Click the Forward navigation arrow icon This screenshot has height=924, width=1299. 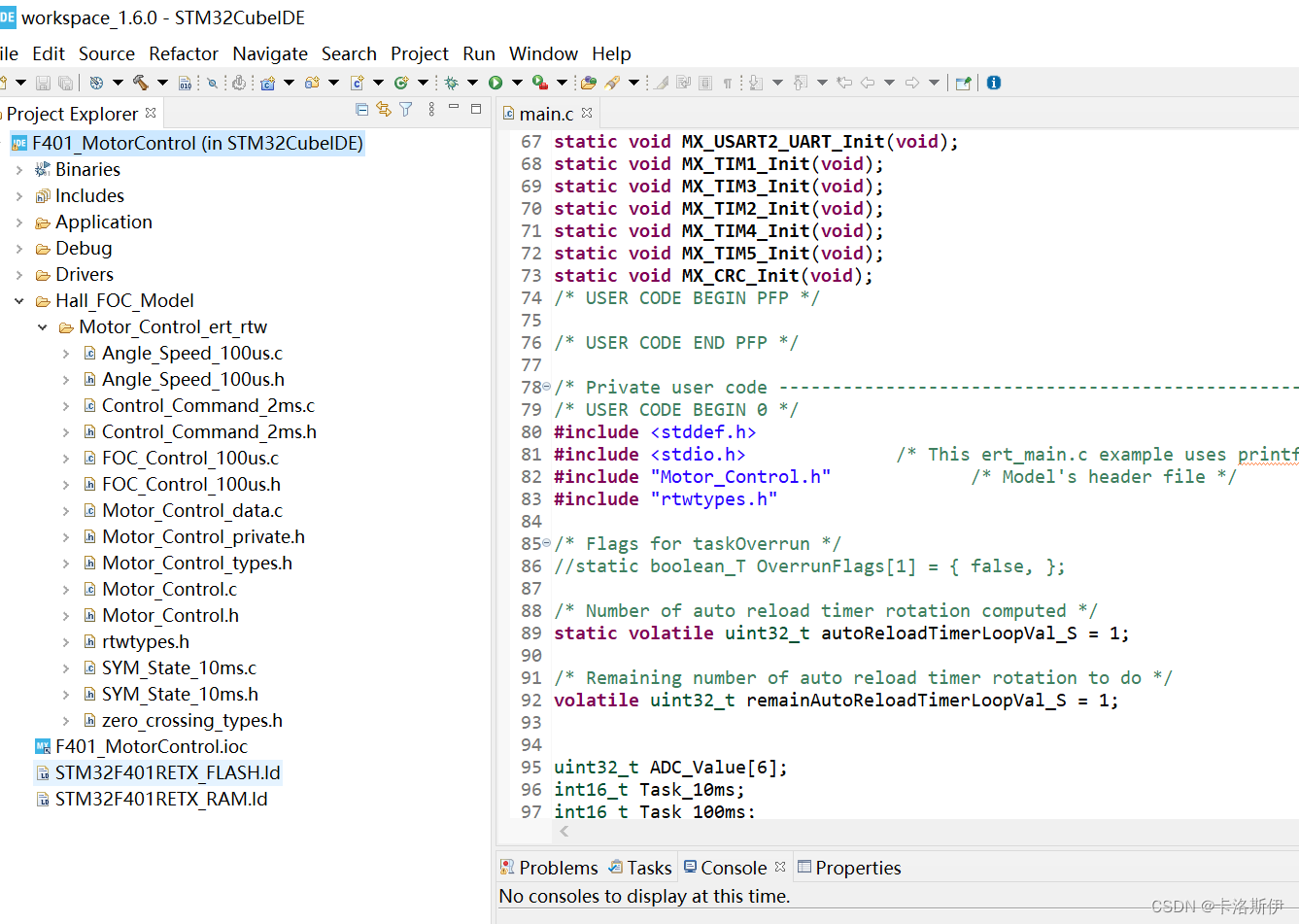click(912, 83)
